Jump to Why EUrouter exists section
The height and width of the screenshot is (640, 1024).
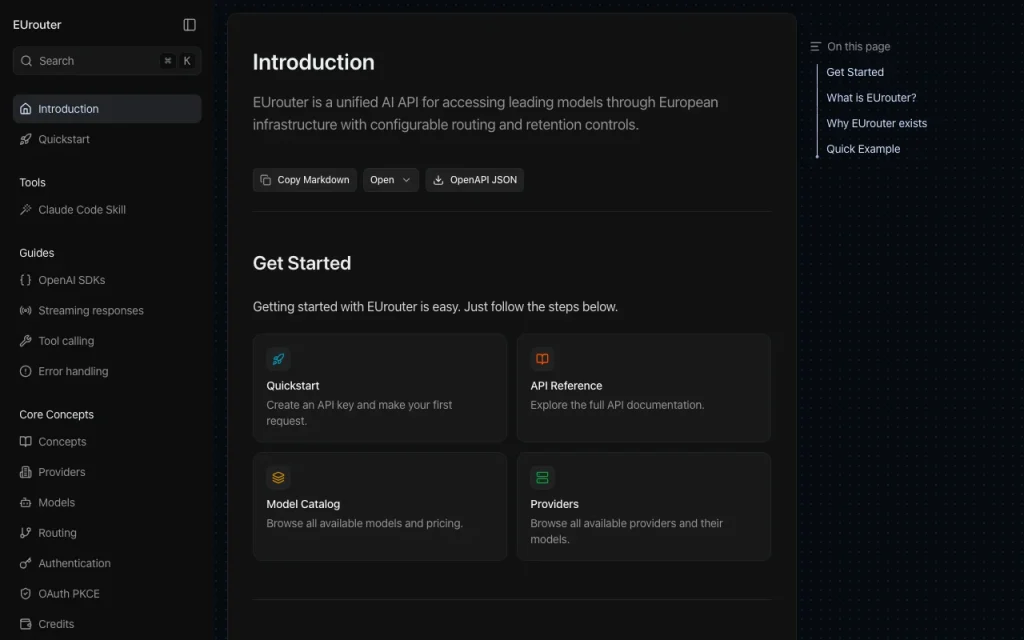(876, 123)
